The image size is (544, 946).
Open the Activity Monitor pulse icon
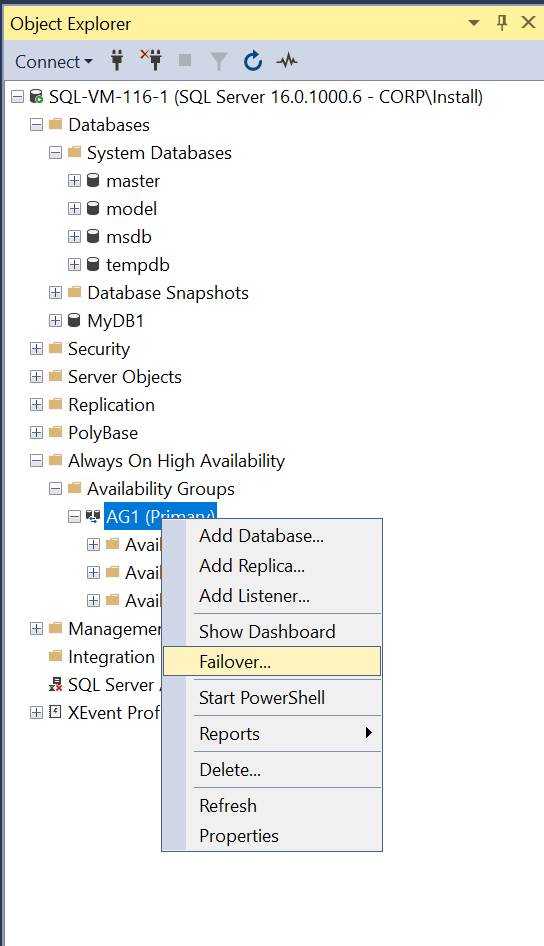click(x=287, y=61)
